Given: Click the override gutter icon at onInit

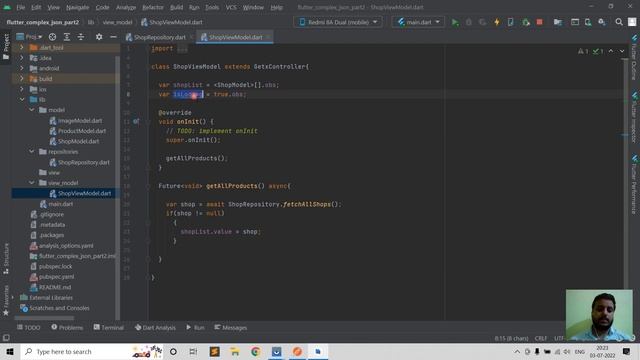Looking at the screenshot, I should pyautogui.click(x=136, y=121).
